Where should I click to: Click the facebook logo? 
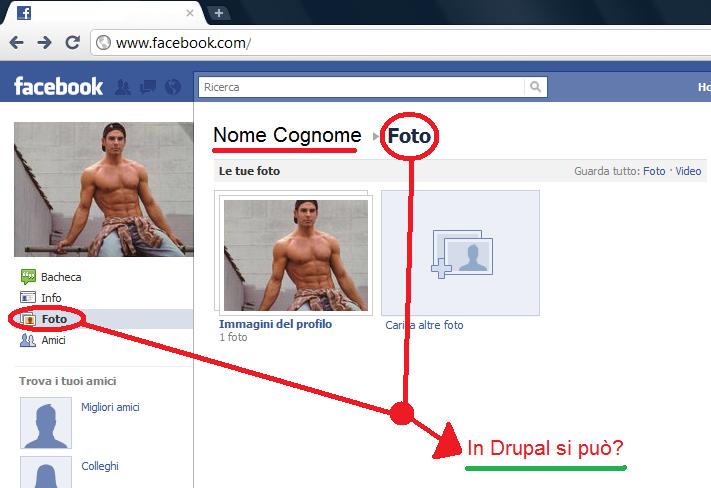58,86
